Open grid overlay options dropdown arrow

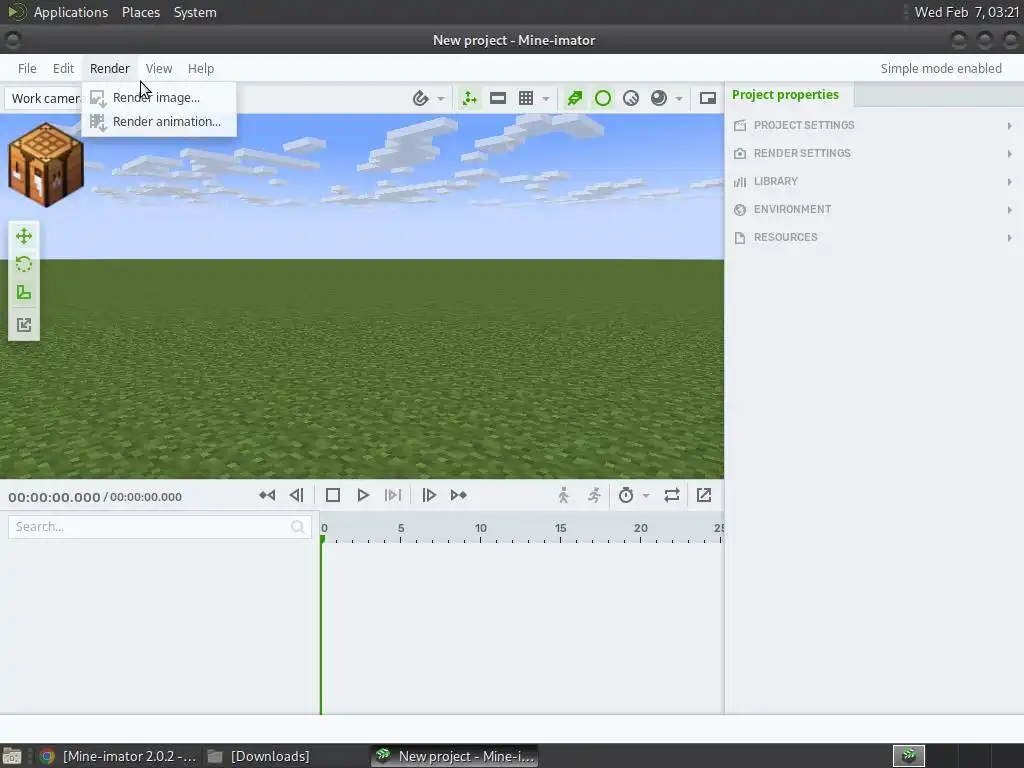click(x=546, y=99)
